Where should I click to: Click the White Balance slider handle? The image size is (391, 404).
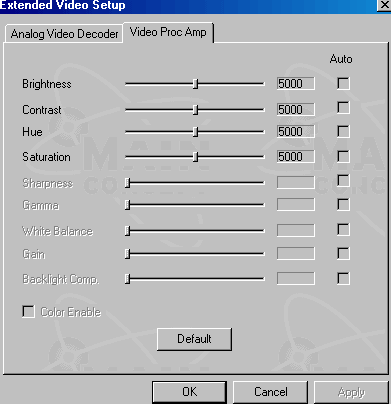coord(127,231)
